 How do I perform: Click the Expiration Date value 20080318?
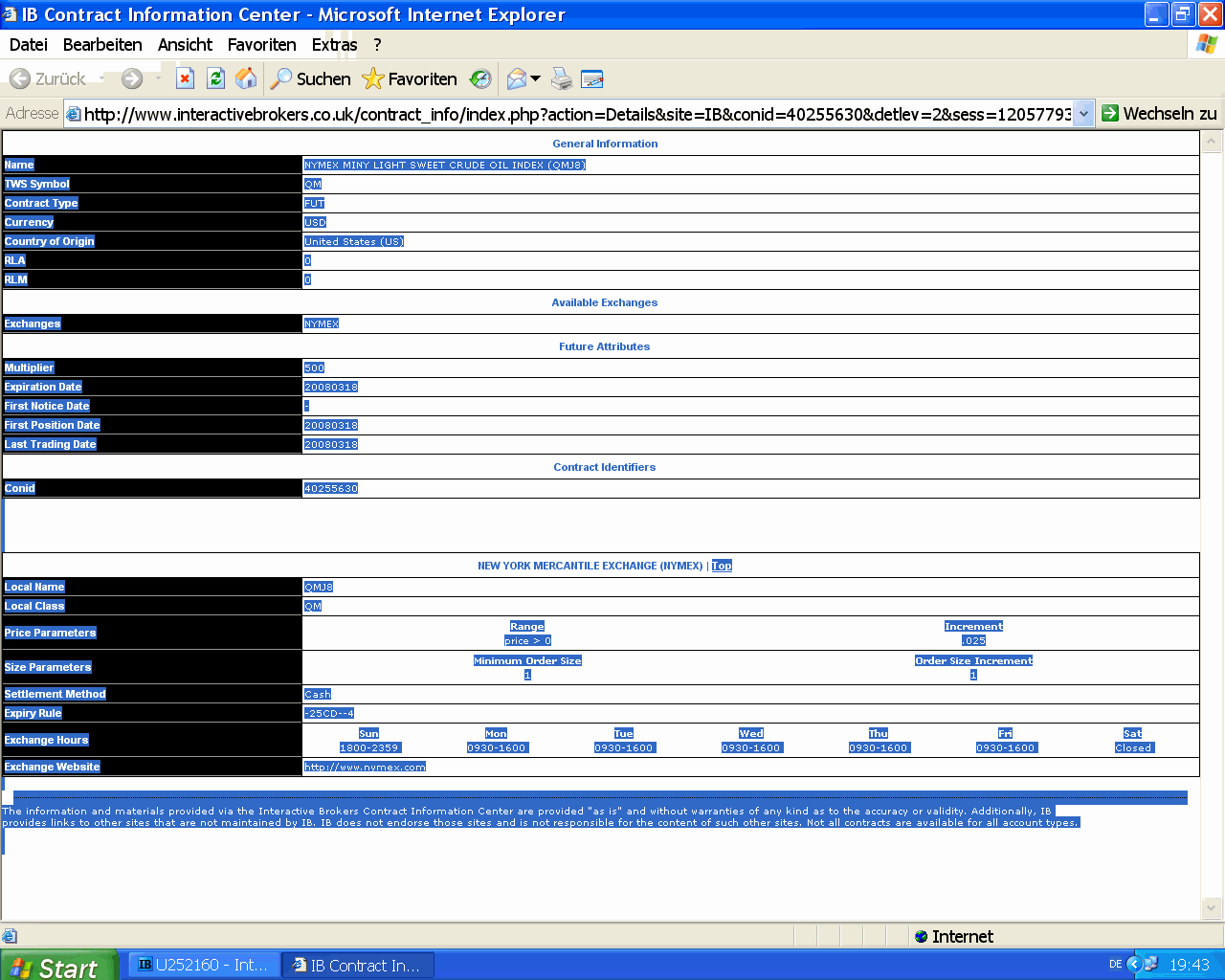(x=331, y=387)
